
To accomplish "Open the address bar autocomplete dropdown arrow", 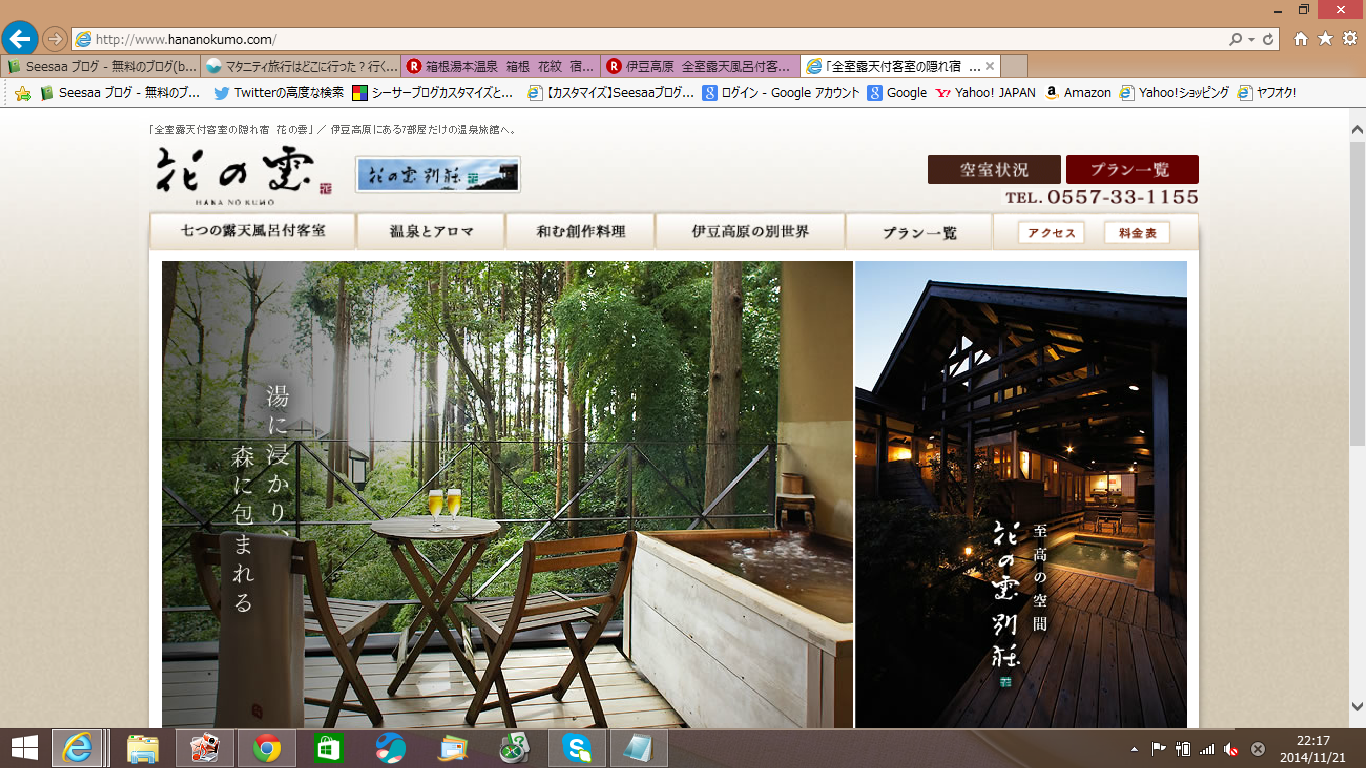I will click(x=1251, y=39).
